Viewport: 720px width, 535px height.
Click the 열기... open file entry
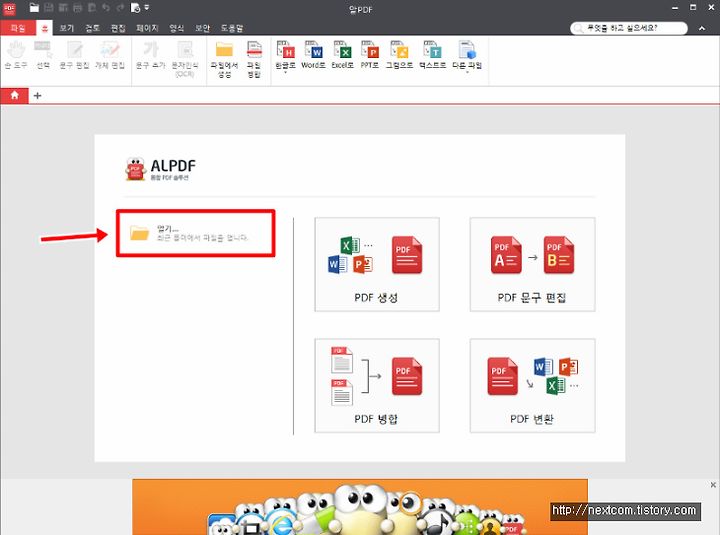[196, 233]
